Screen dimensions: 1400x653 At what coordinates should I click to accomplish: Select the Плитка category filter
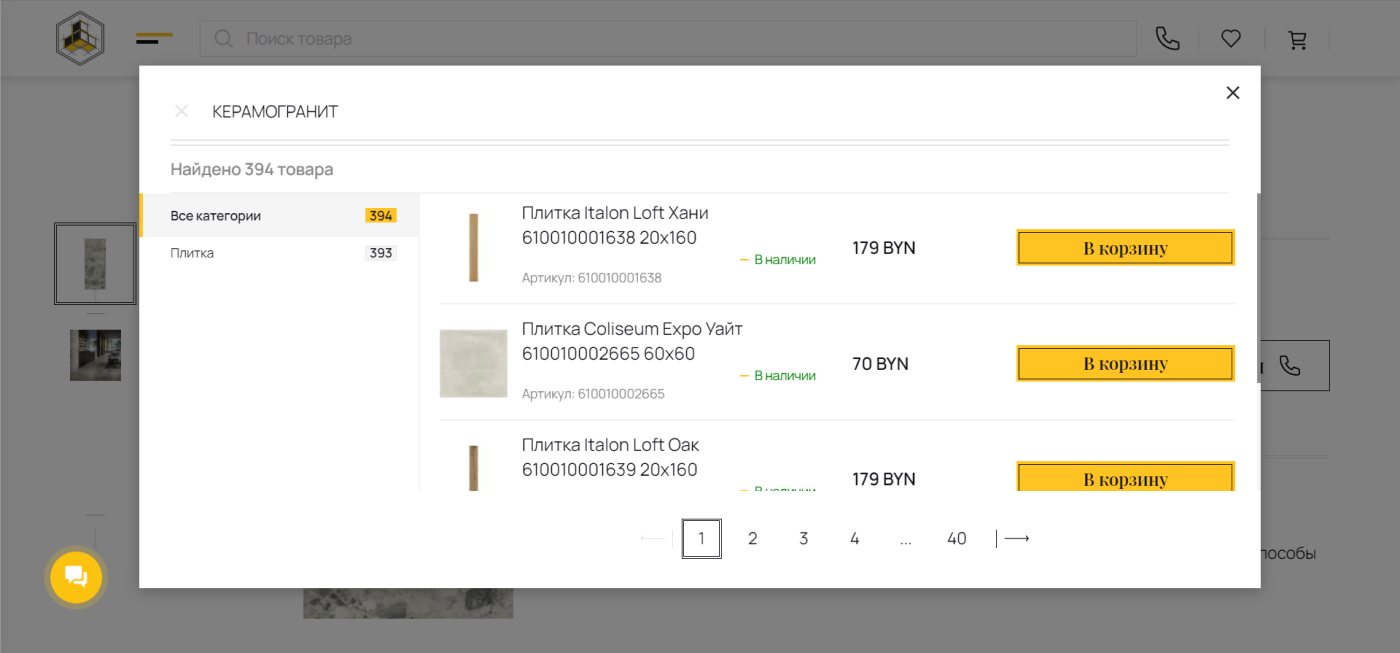(192, 253)
